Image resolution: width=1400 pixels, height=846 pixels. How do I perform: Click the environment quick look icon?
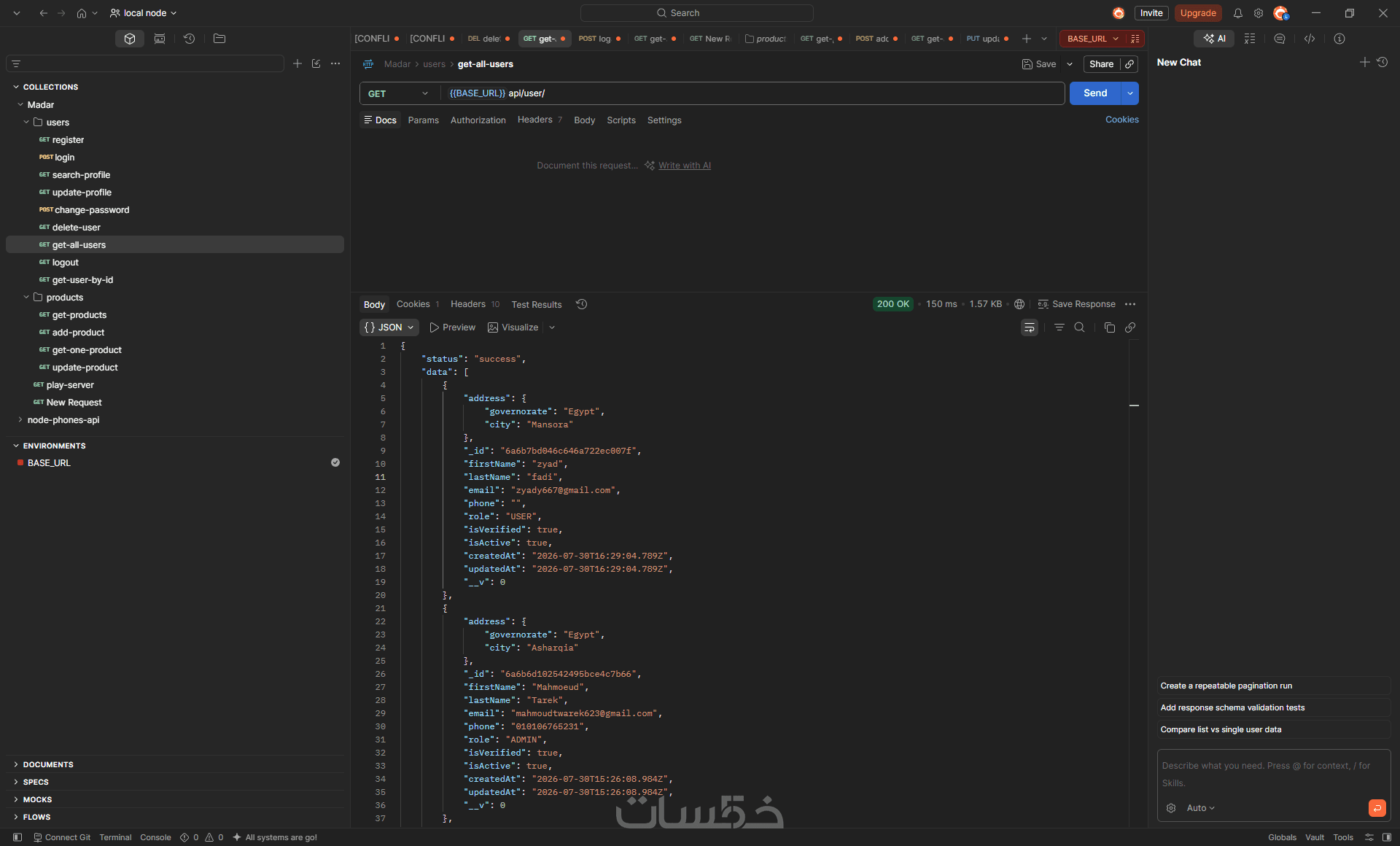pos(1135,39)
